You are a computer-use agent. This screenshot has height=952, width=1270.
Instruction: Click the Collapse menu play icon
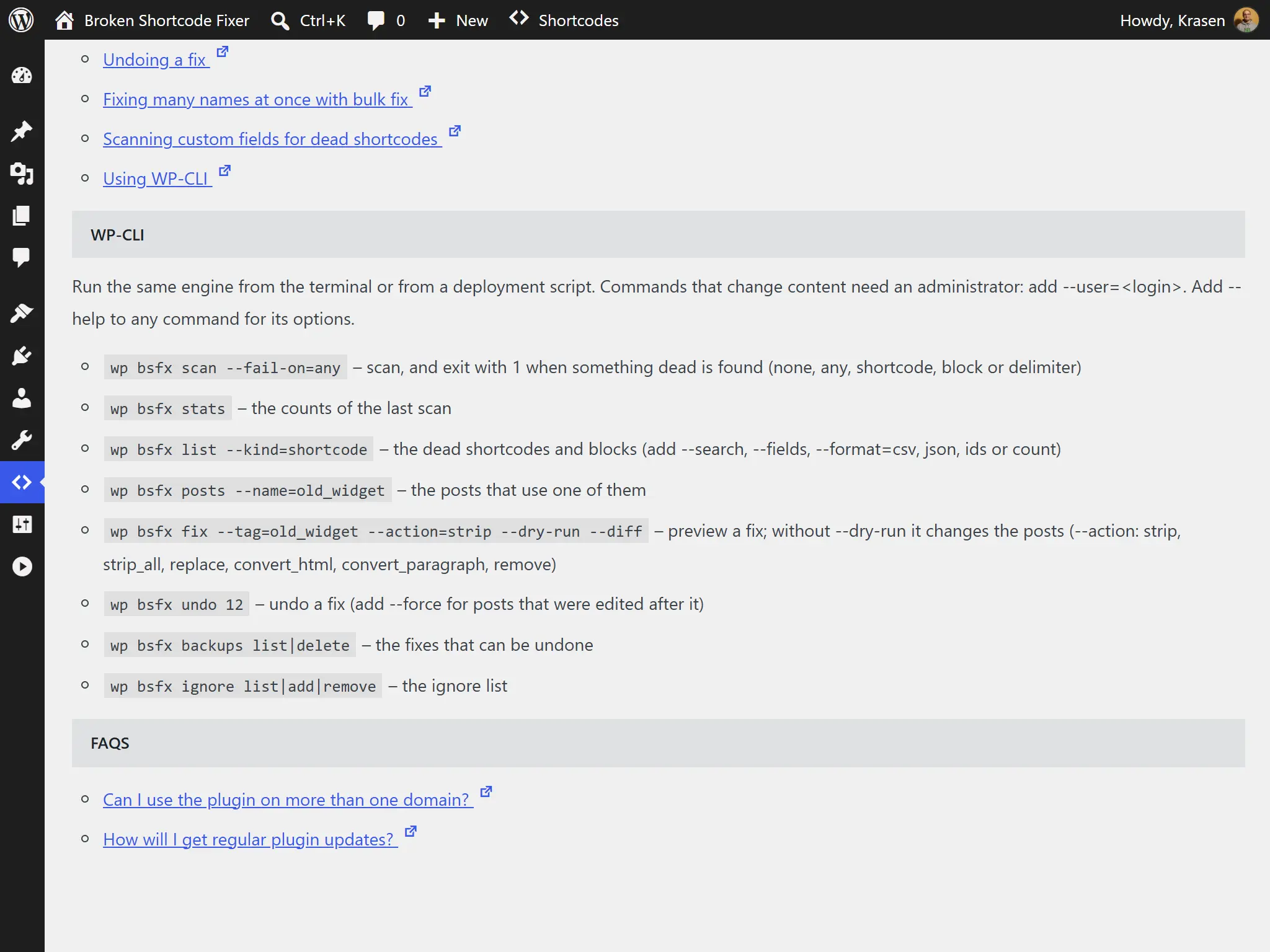(22, 566)
